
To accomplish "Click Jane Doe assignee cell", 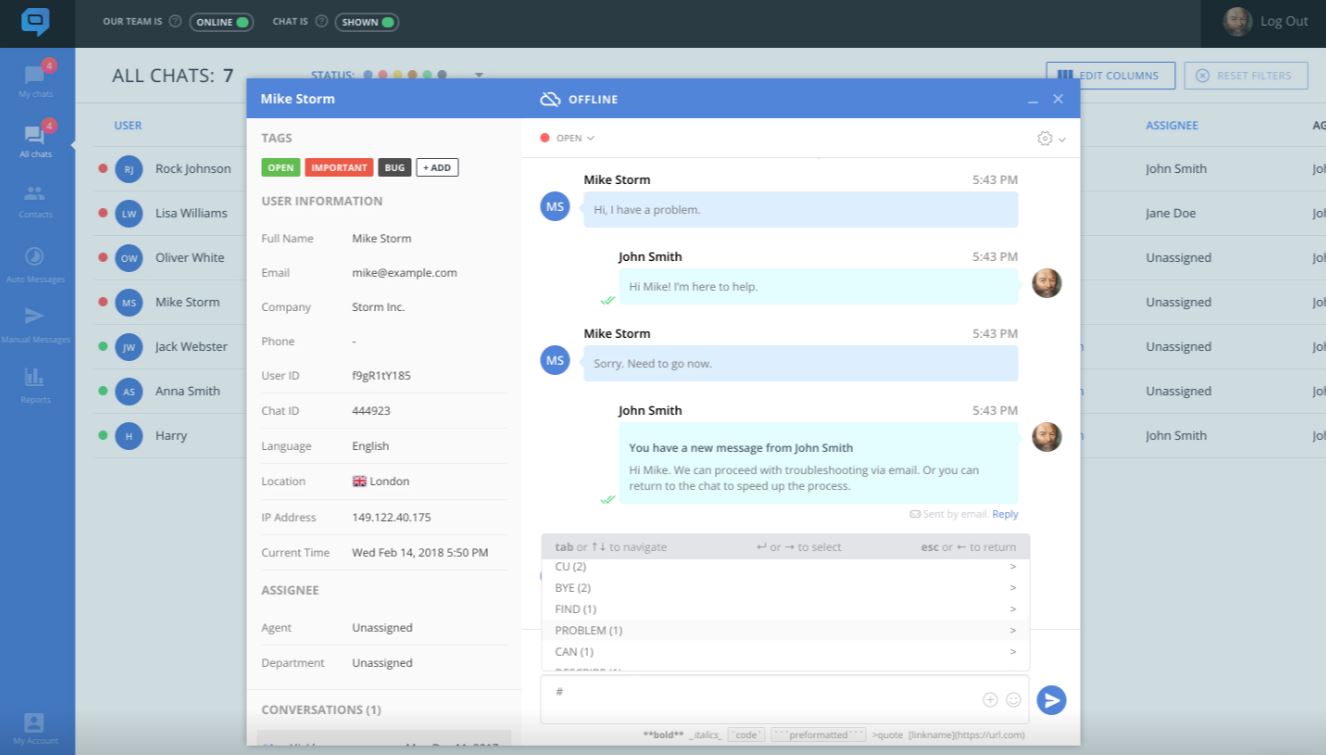I will (1171, 213).
